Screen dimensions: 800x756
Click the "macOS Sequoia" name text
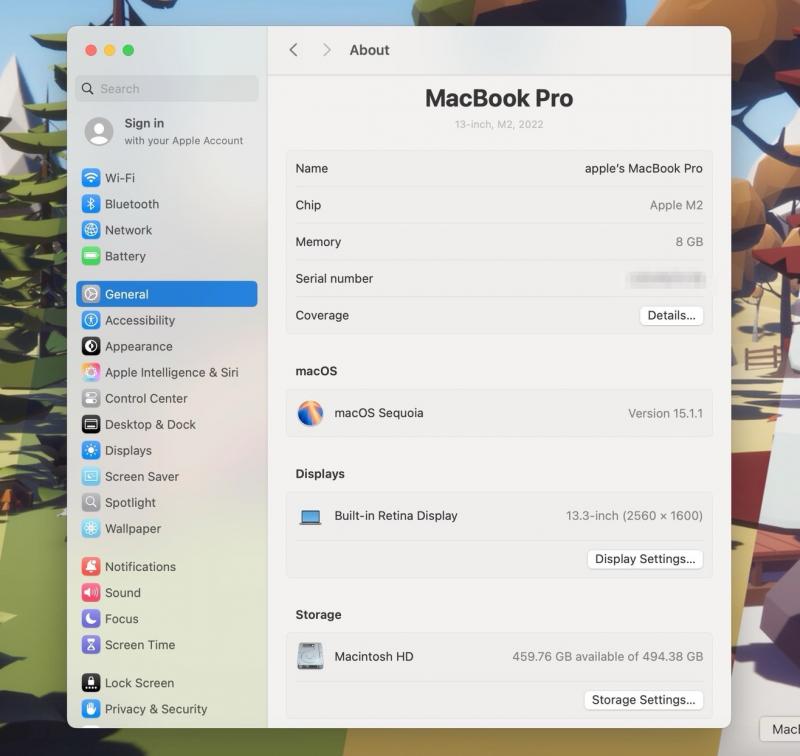[x=379, y=413]
